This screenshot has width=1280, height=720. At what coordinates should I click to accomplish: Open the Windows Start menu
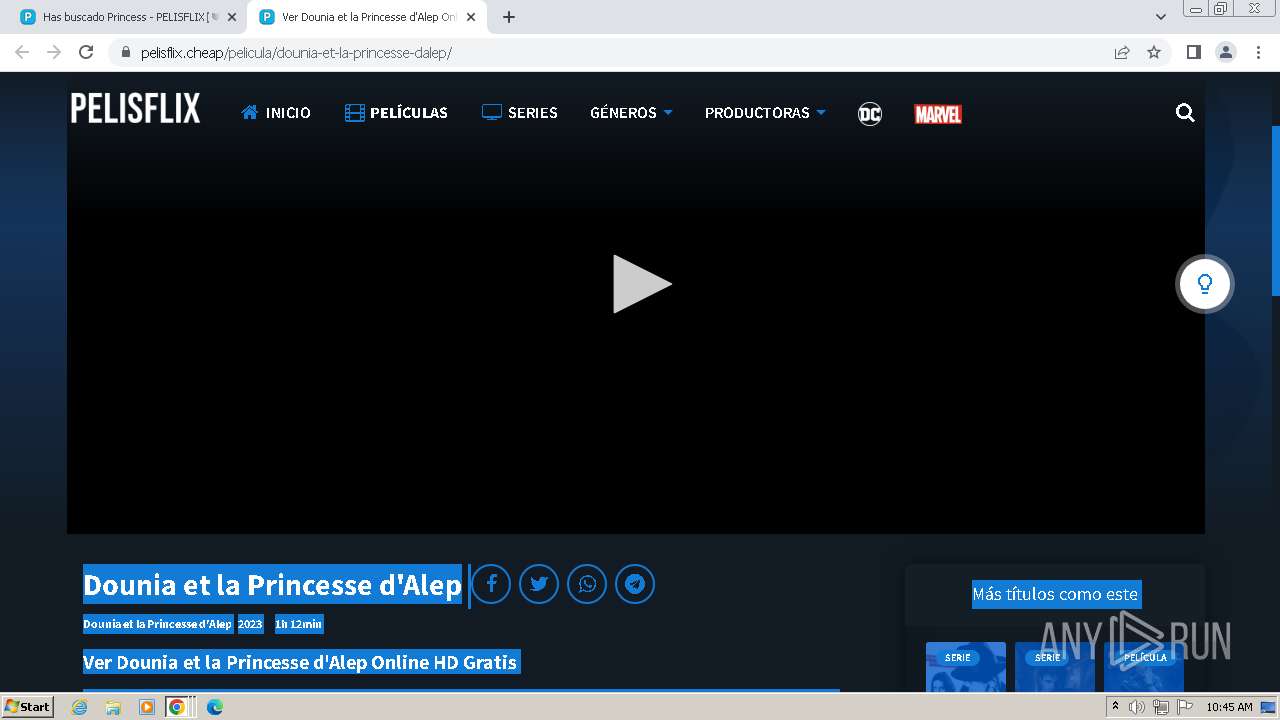(27, 706)
